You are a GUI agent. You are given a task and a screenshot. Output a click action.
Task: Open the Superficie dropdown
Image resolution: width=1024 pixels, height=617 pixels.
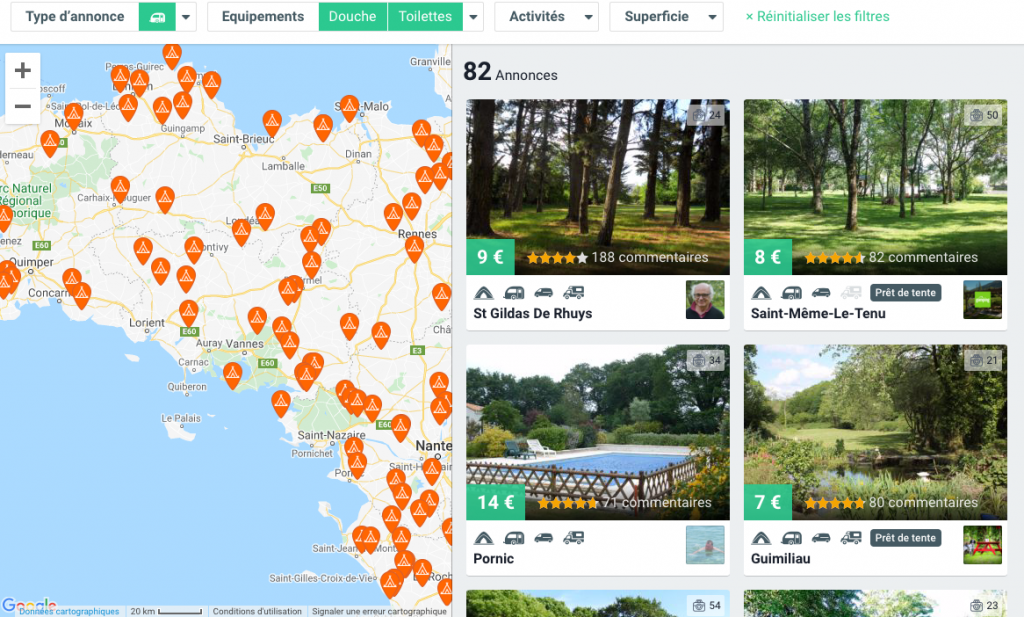(666, 17)
